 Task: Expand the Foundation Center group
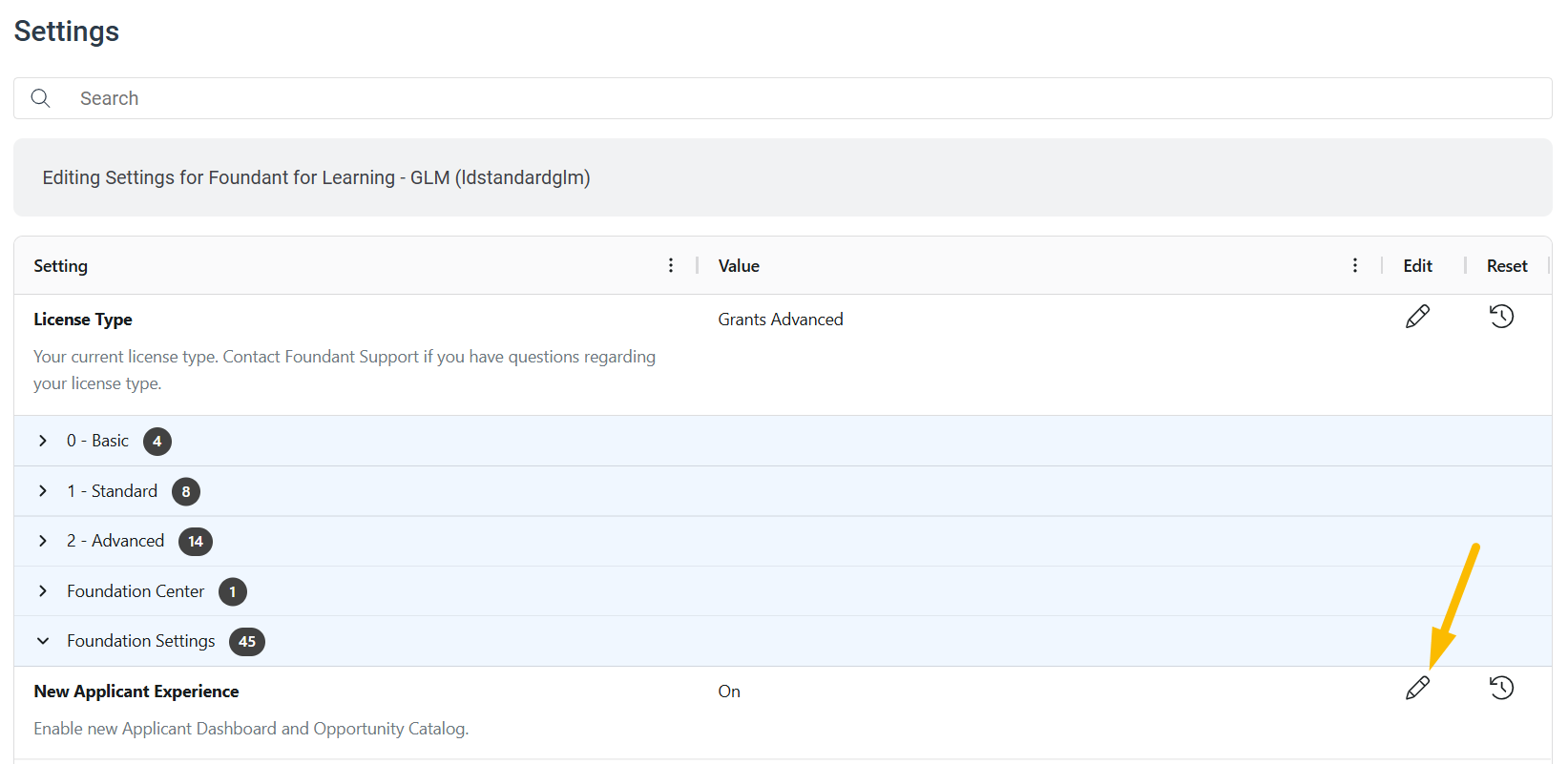coord(43,591)
